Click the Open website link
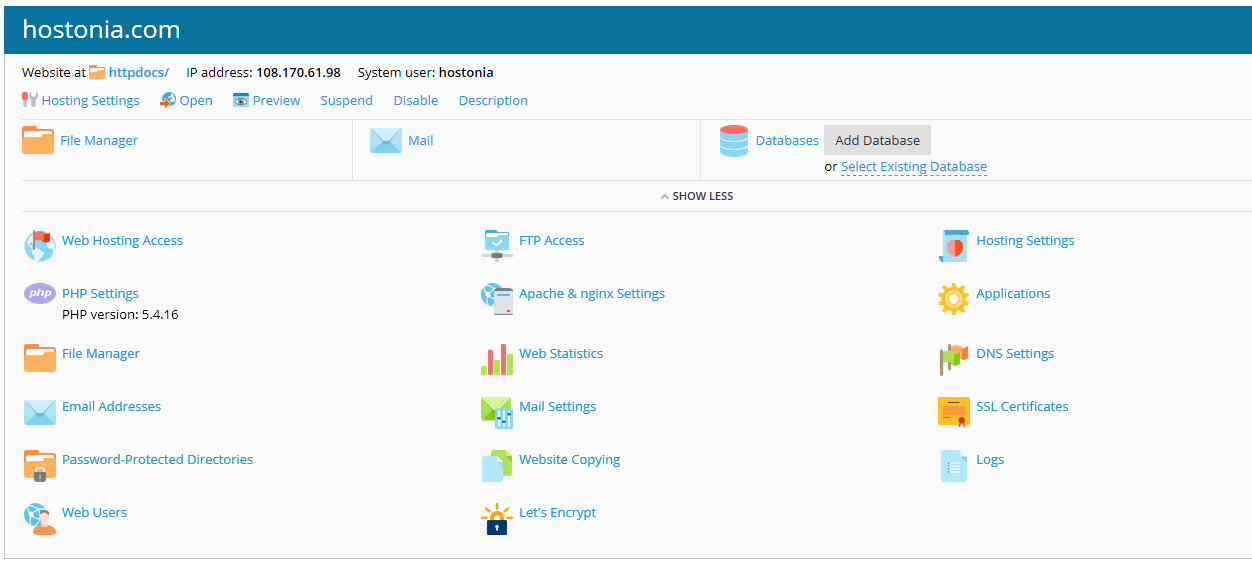 196,100
